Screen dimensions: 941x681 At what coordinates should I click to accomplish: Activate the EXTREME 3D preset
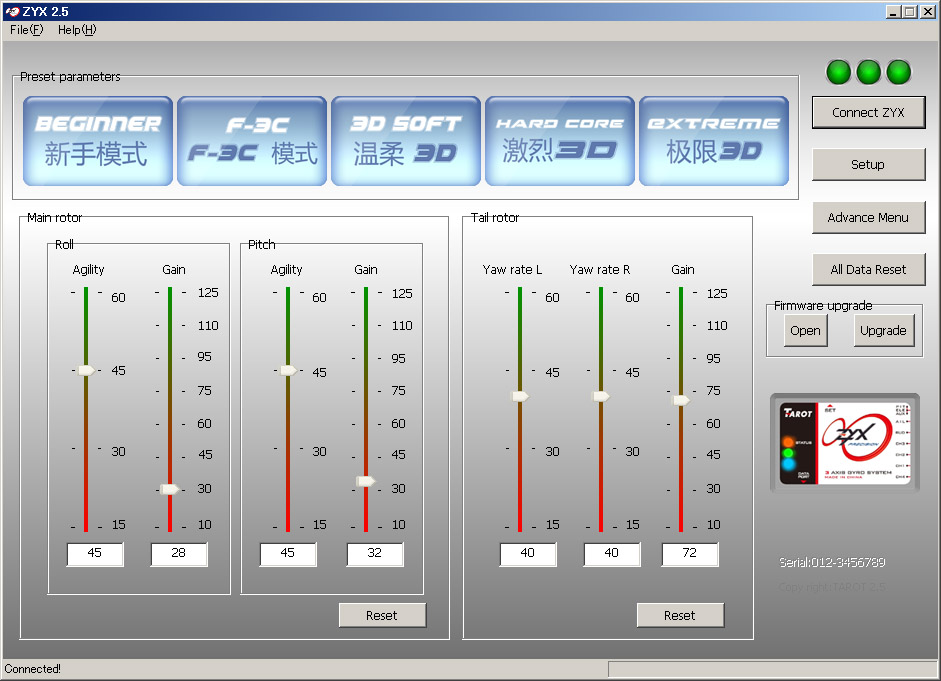click(714, 141)
